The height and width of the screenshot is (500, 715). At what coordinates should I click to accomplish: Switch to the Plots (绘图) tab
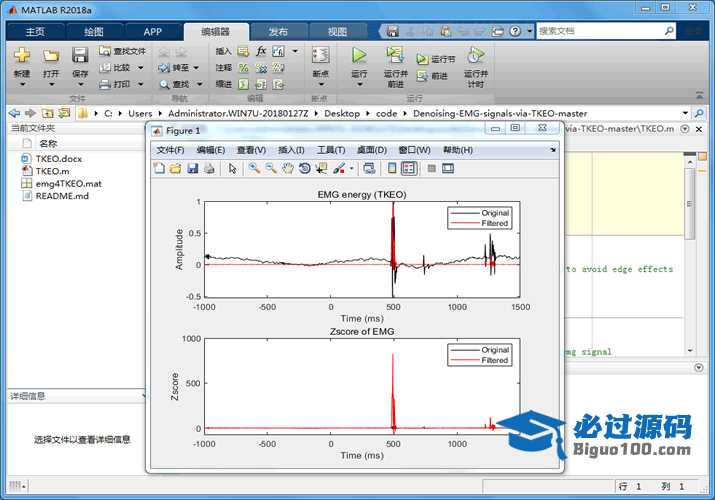[x=94, y=32]
